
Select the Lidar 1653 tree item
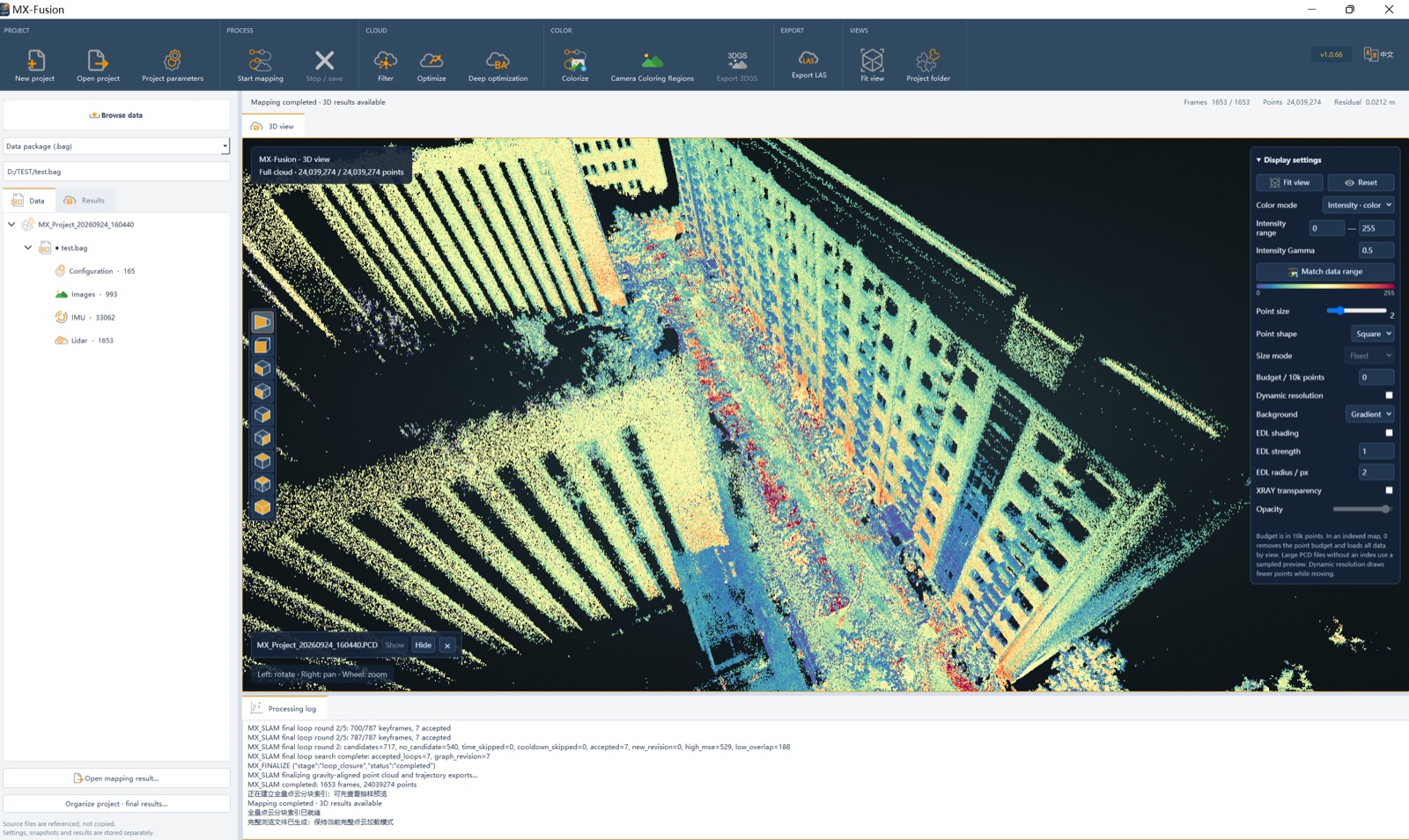(x=84, y=340)
